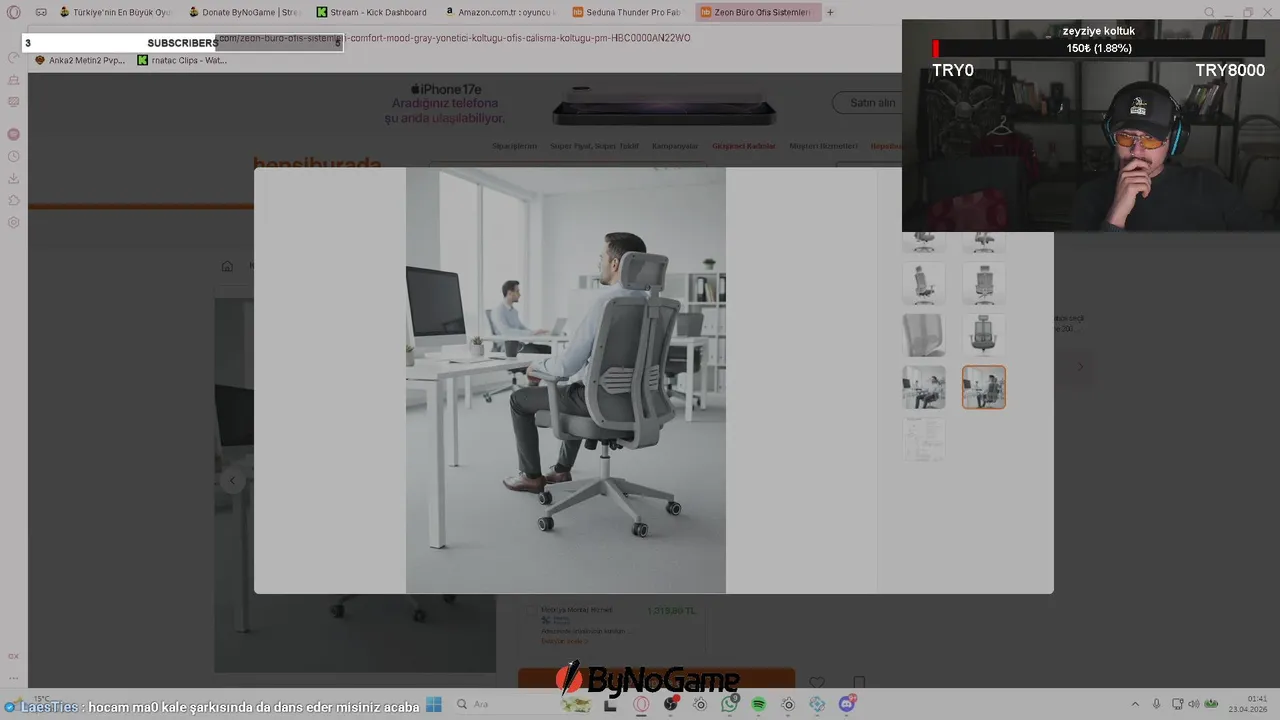Image resolution: width=1280 pixels, height=720 pixels.
Task: Select the orange-highlighted office scene thumbnail
Action: coord(984,387)
